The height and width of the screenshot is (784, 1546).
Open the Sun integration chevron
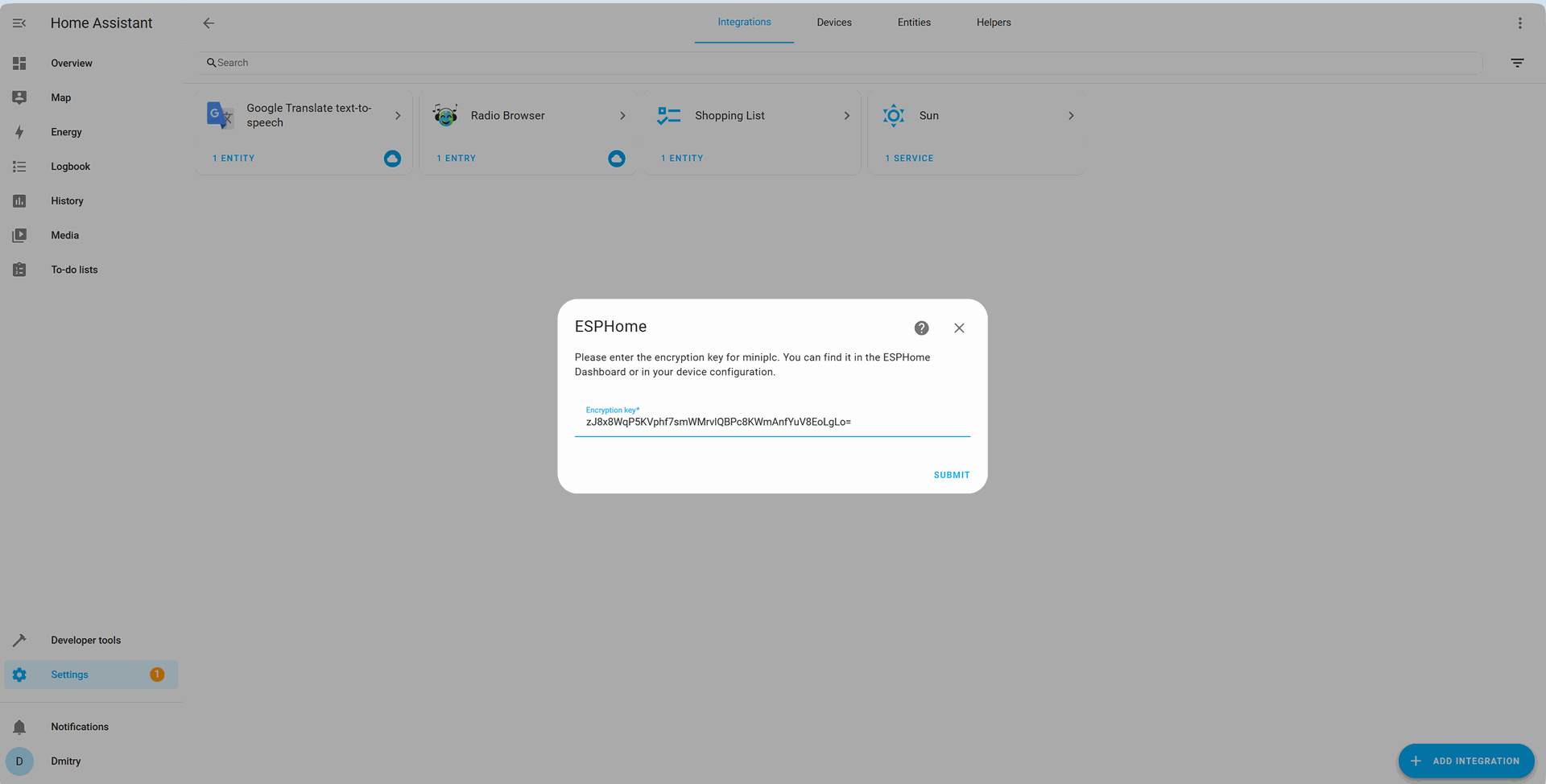point(1071,116)
